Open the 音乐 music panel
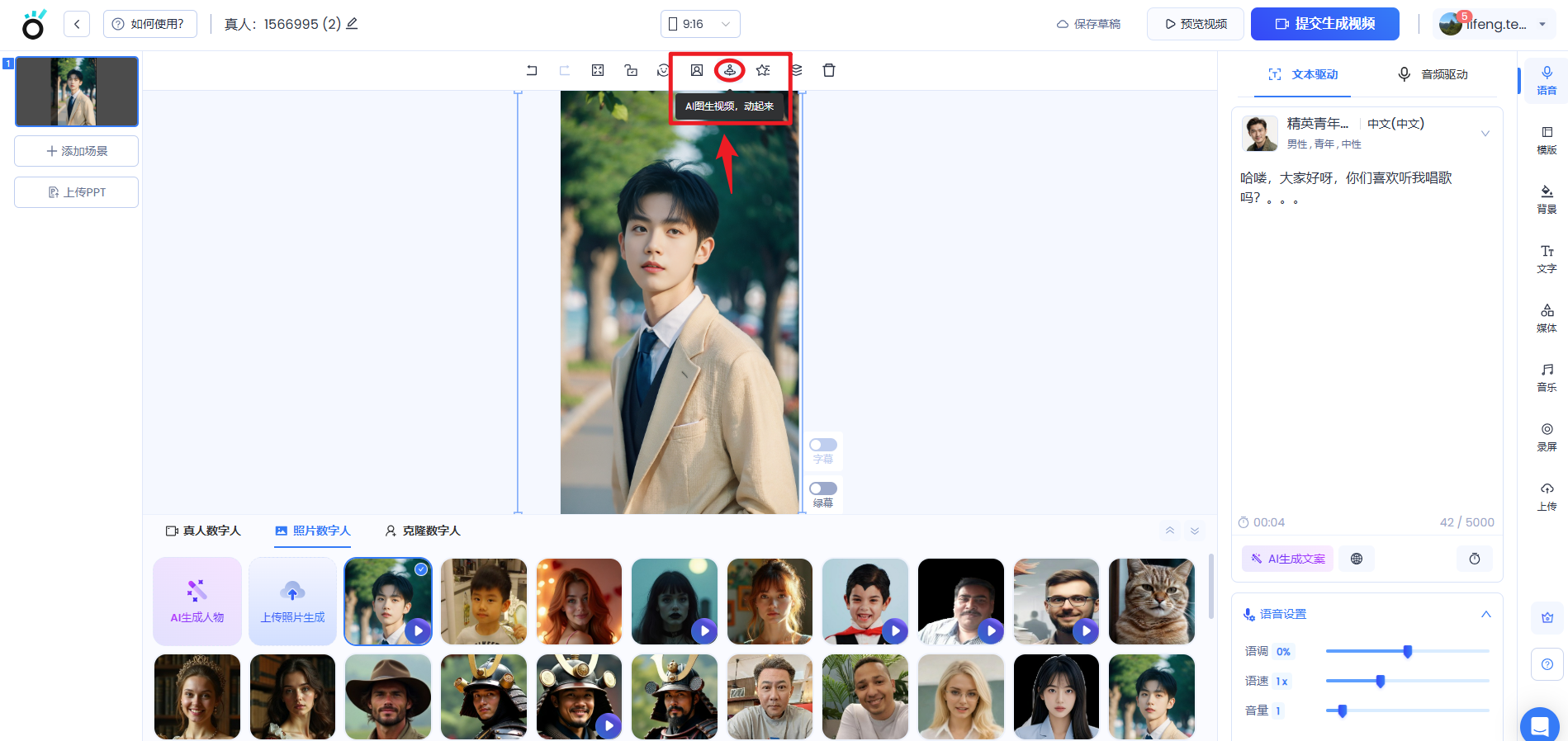 (1547, 377)
